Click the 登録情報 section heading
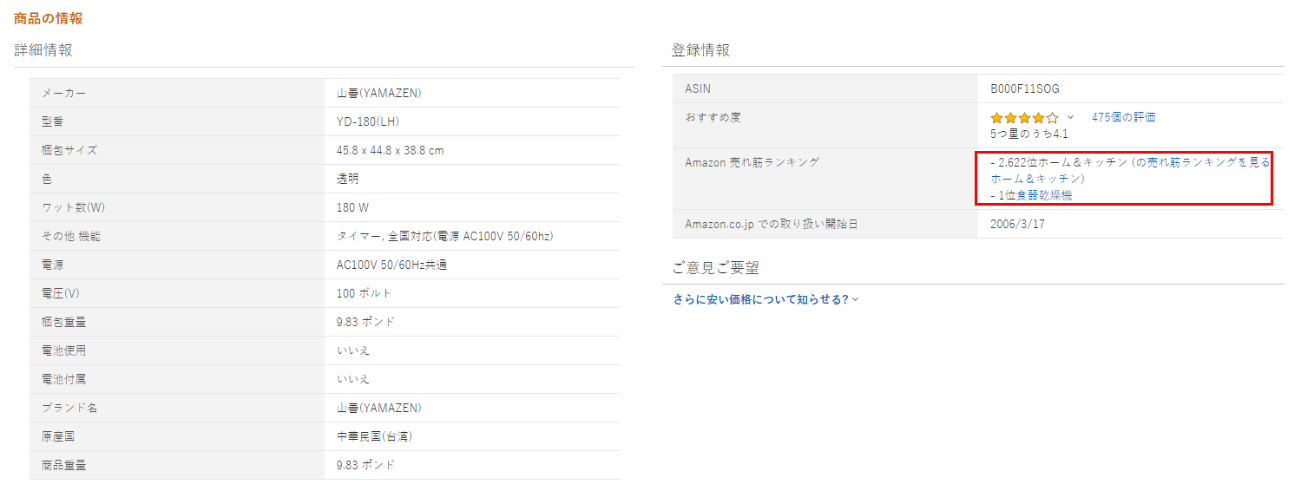Screen dimensions: 1301x491 point(701,49)
